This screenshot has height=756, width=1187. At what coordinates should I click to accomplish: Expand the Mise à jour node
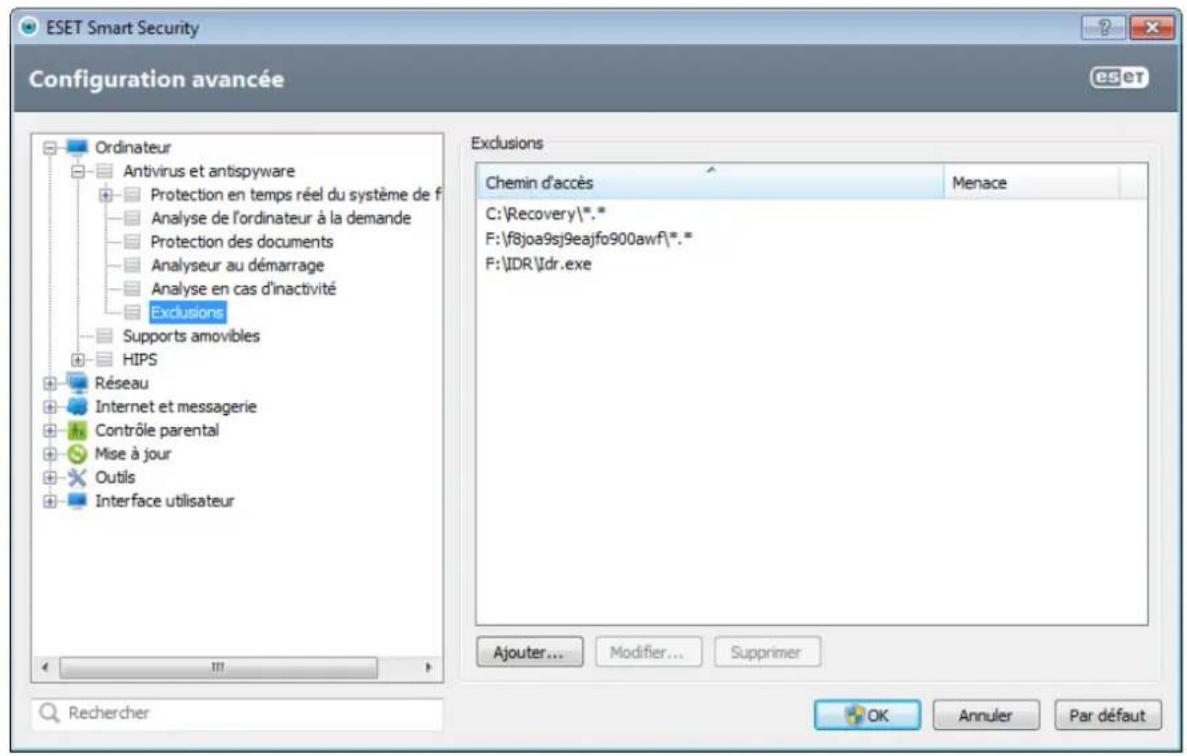click(50, 453)
